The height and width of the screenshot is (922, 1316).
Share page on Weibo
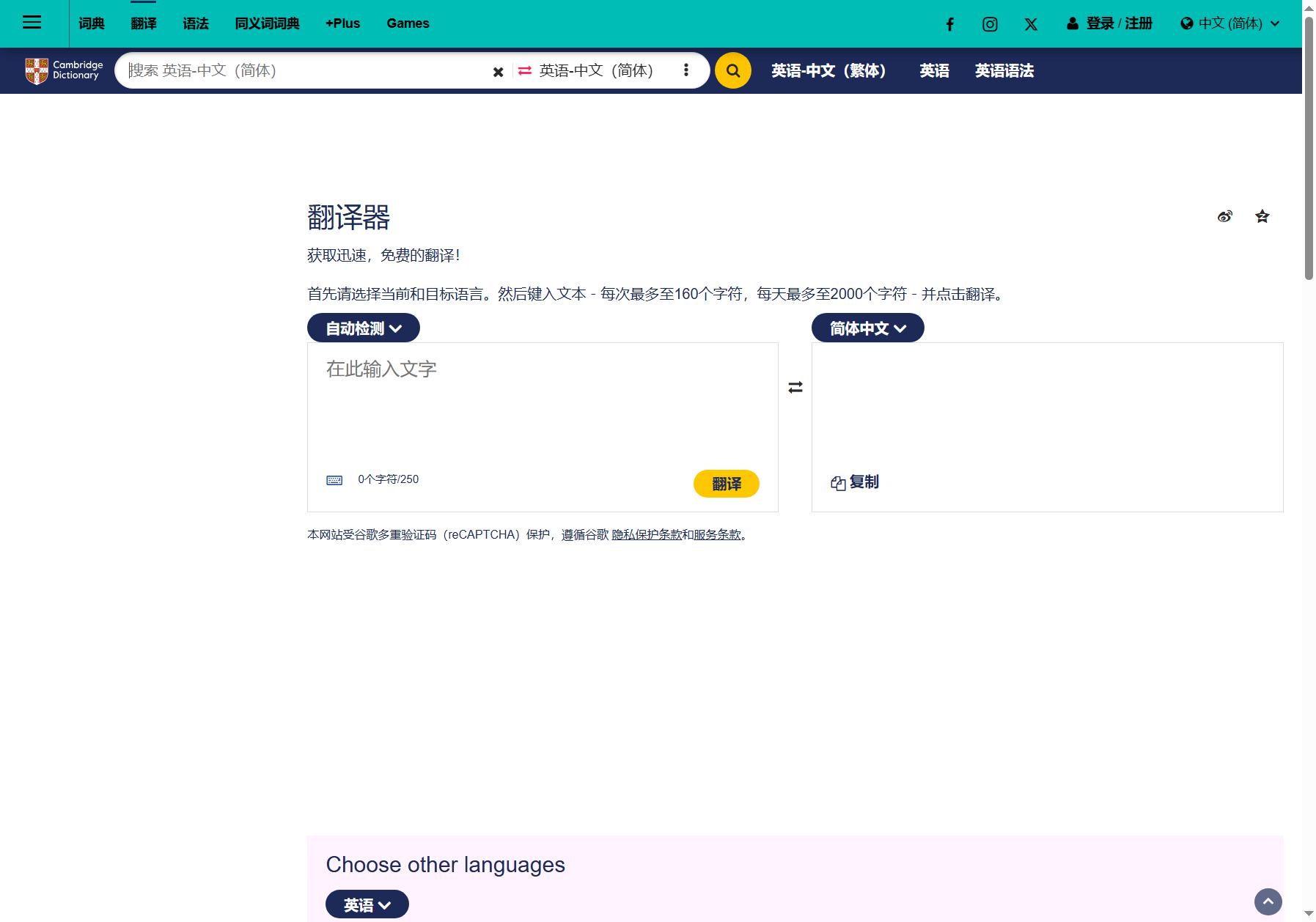(x=1224, y=216)
